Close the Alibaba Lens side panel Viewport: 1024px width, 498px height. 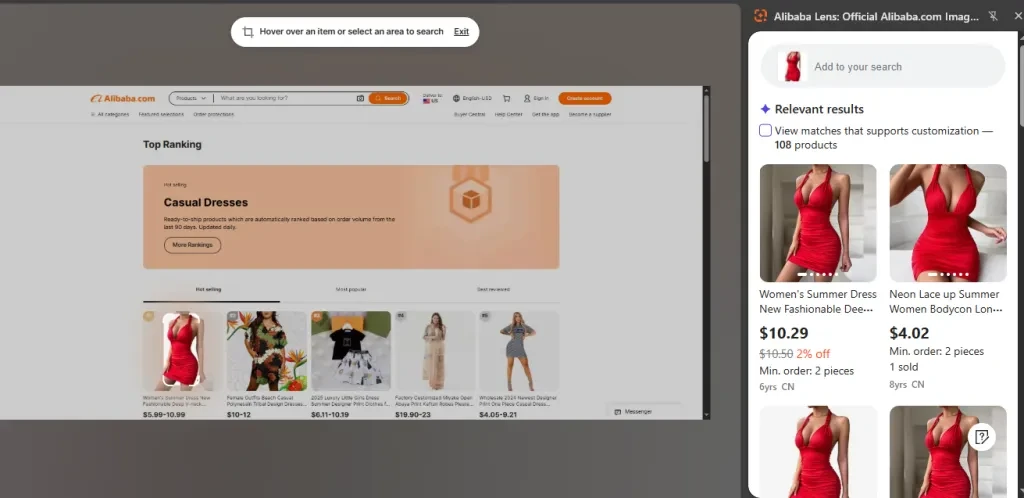pyautogui.click(x=1017, y=16)
